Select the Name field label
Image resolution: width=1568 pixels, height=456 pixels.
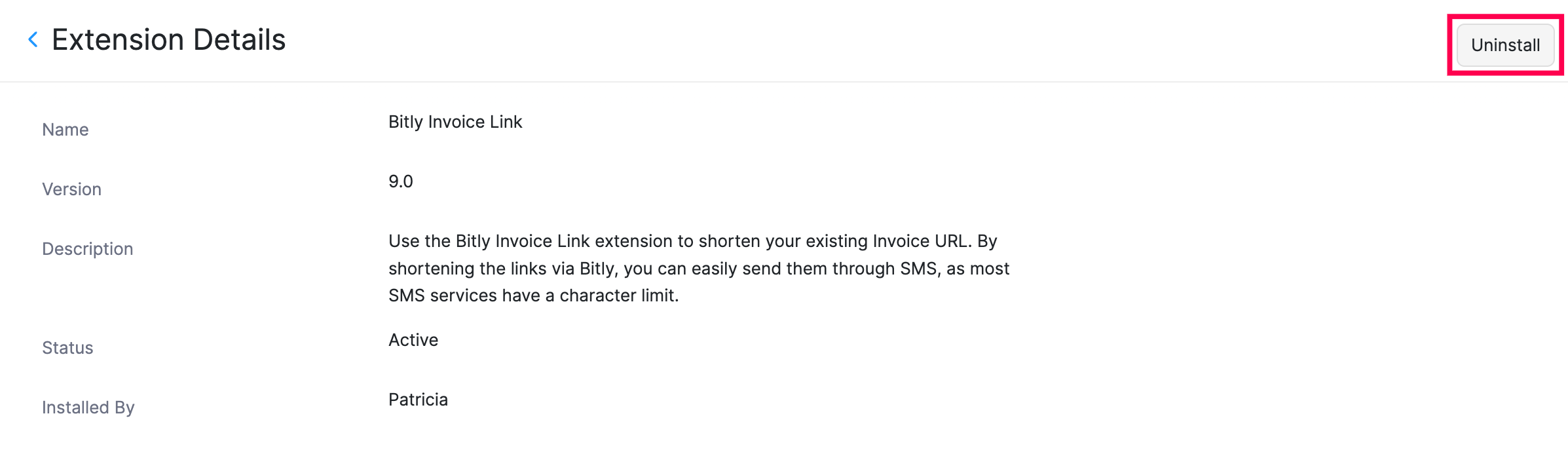pyautogui.click(x=65, y=130)
